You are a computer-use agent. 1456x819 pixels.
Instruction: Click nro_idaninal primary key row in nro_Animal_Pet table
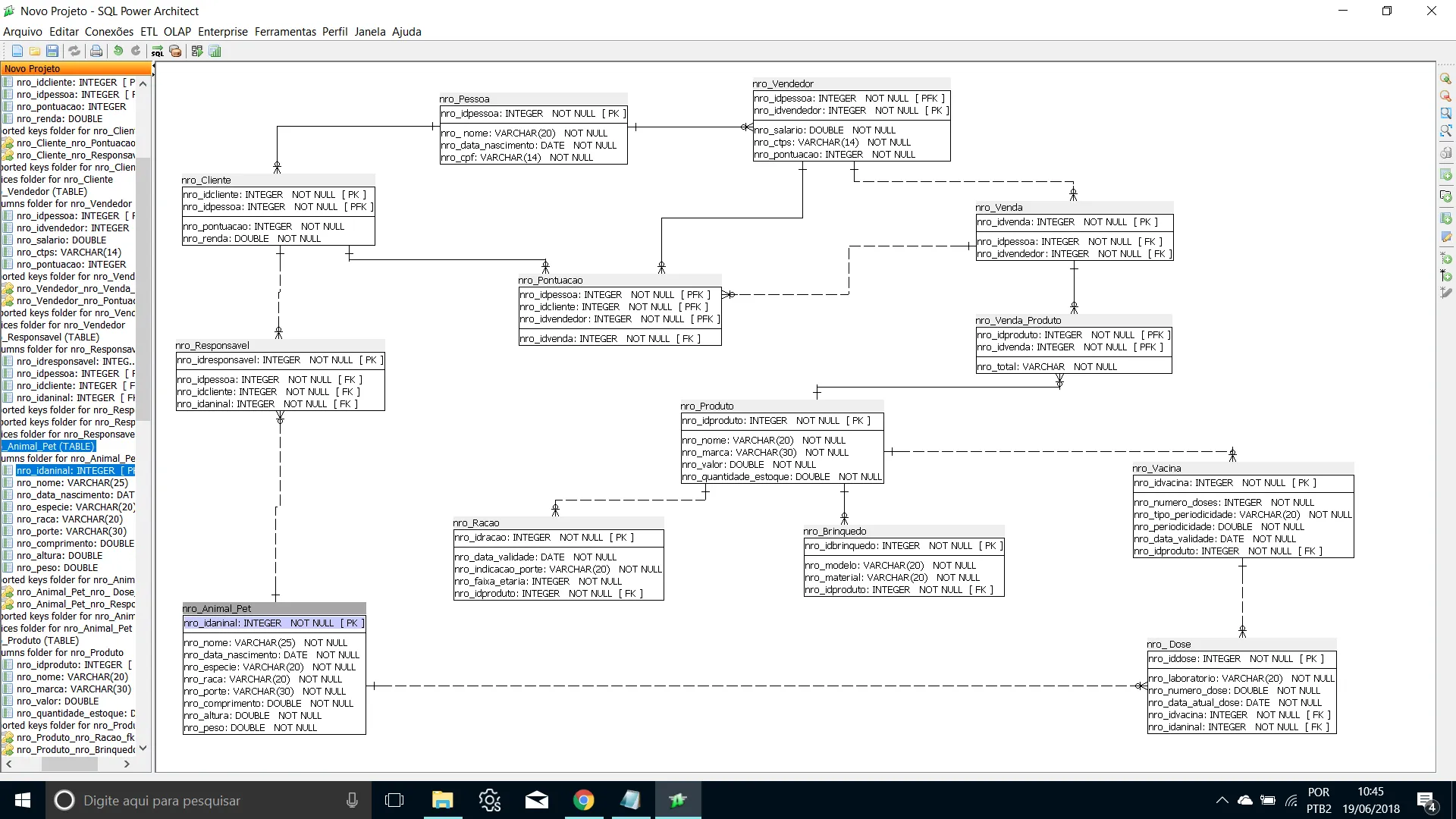[274, 623]
